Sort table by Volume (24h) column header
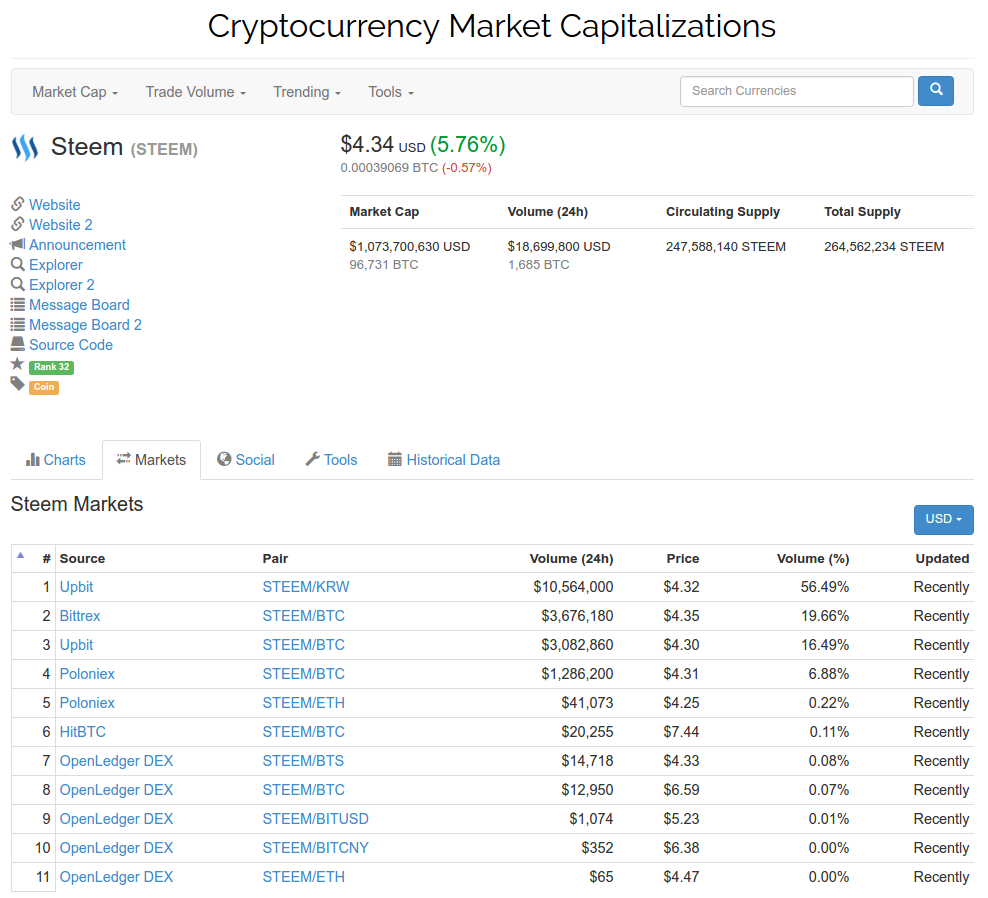This screenshot has height=898, width=988. (x=572, y=559)
